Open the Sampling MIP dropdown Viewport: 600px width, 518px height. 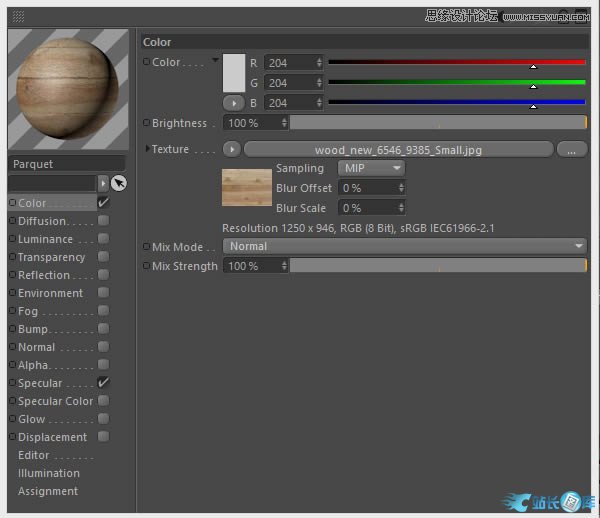[x=371, y=168]
